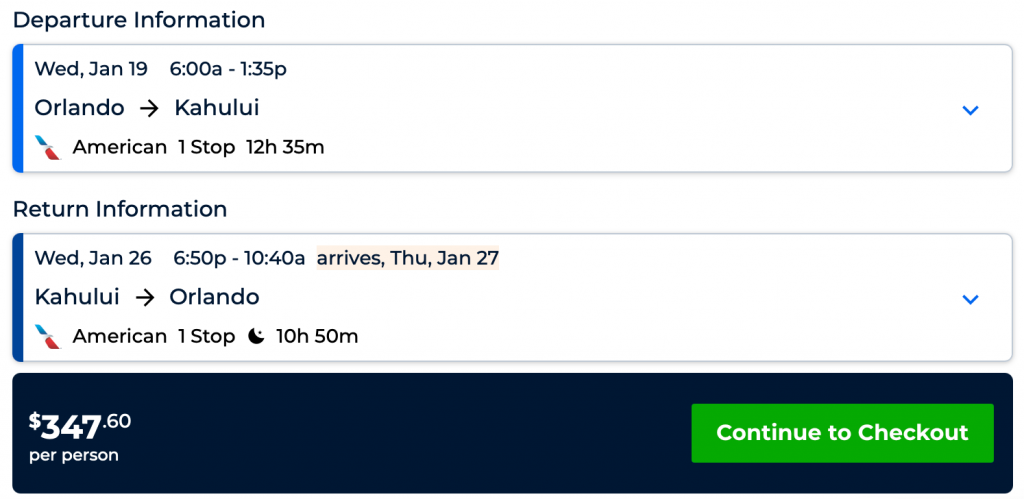Click the arrow between Kahului and Orlando

144,297
